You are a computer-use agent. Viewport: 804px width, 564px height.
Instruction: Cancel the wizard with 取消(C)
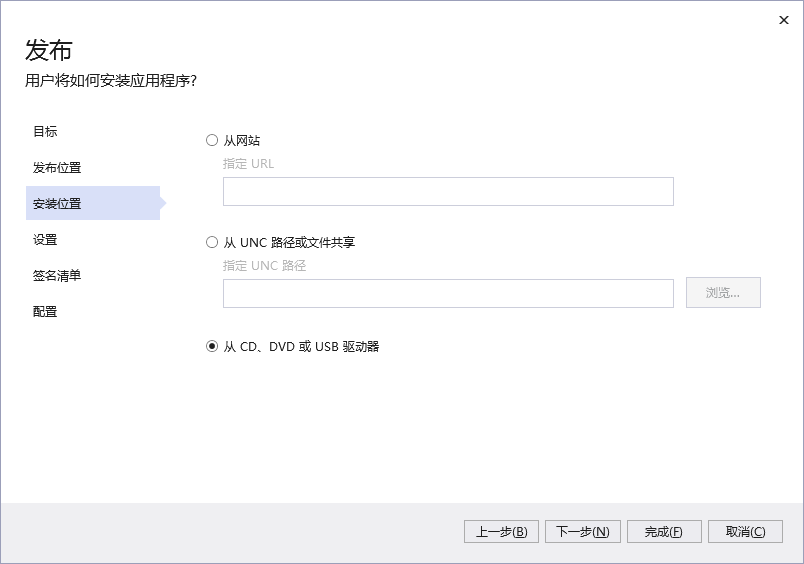pos(746,532)
